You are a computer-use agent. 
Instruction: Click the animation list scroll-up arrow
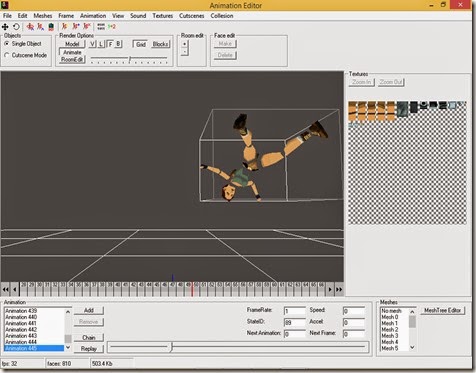[x=68, y=312]
